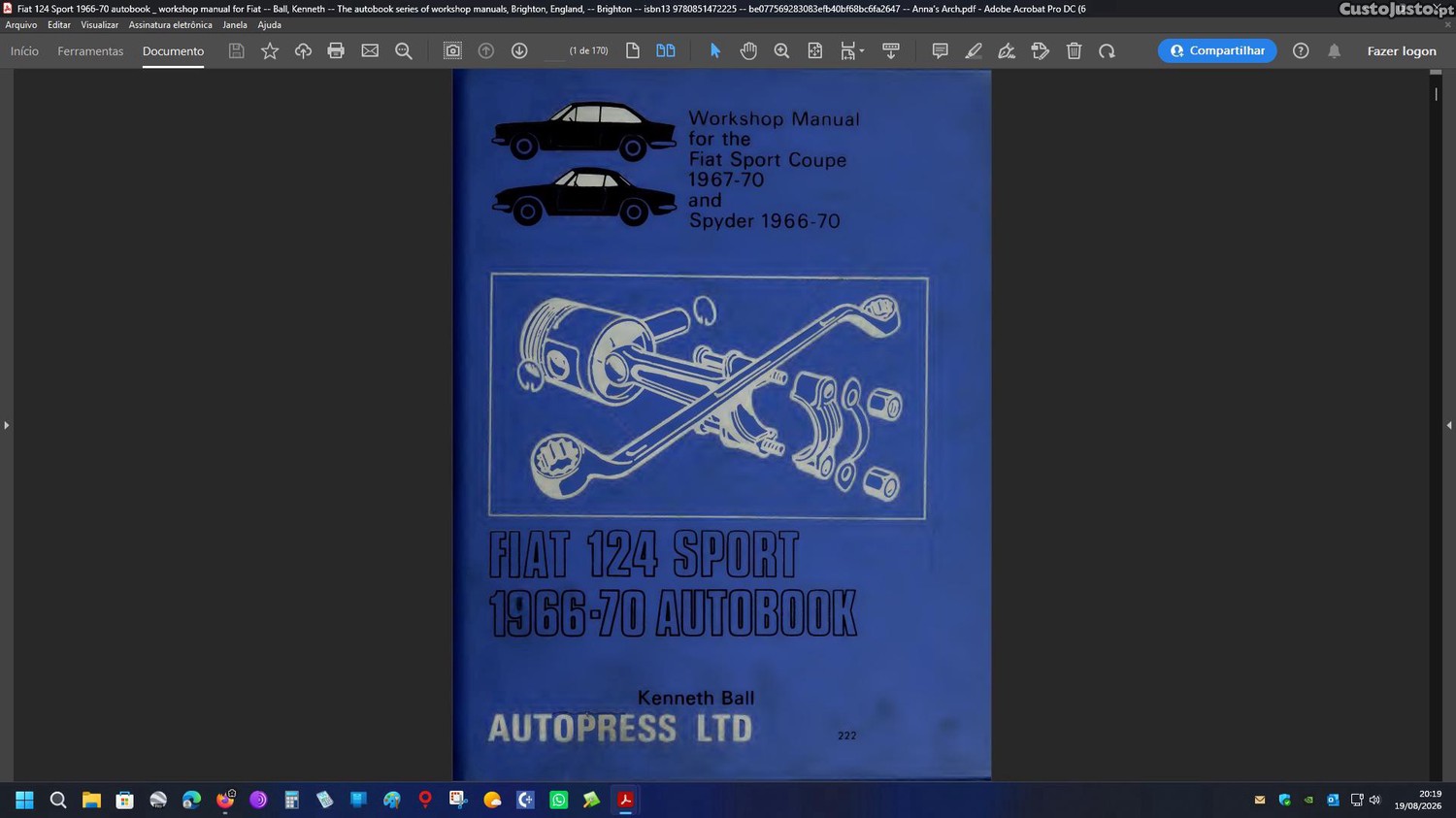This screenshot has width=1456, height=818.
Task: Open the Ajuda menu
Action: [269, 25]
